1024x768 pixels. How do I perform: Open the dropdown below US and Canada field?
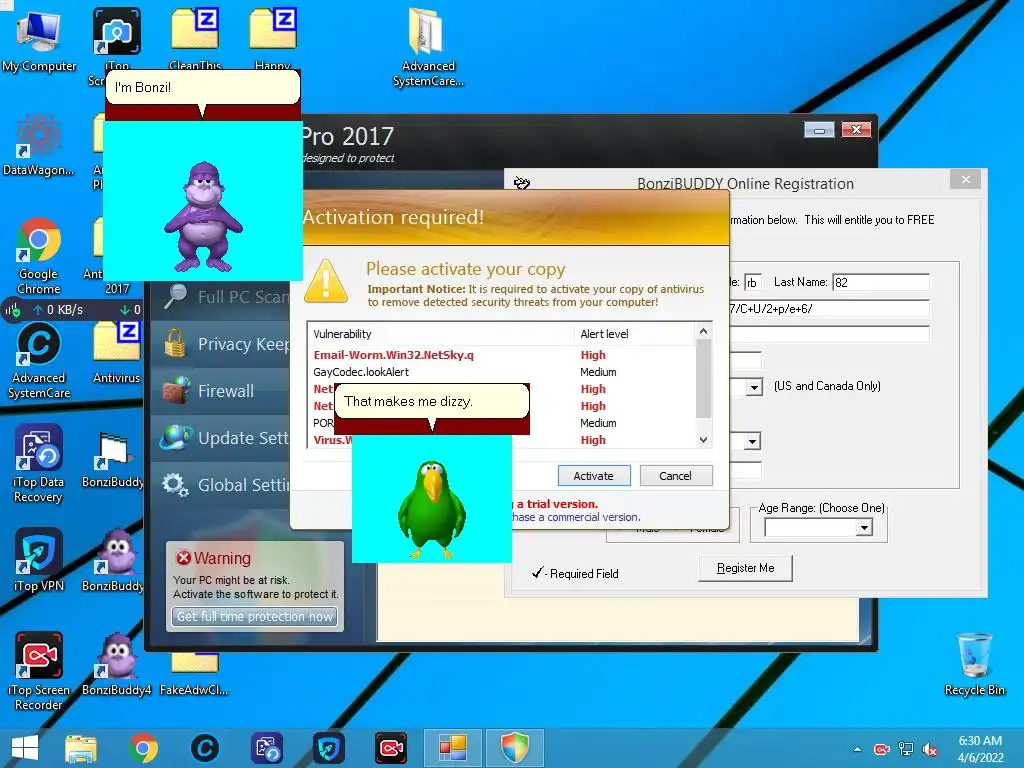click(752, 442)
